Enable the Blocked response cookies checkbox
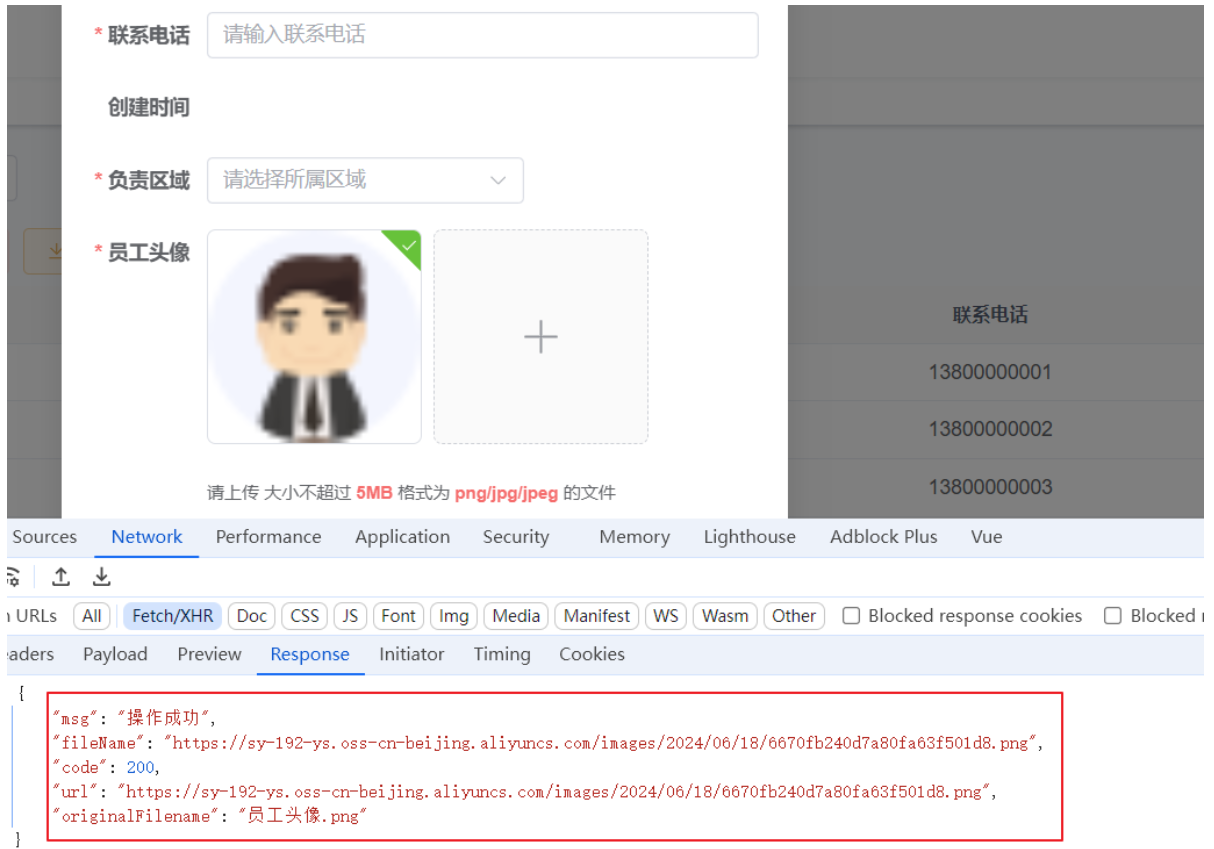This screenshot has height=849, width=1214. pos(850,616)
